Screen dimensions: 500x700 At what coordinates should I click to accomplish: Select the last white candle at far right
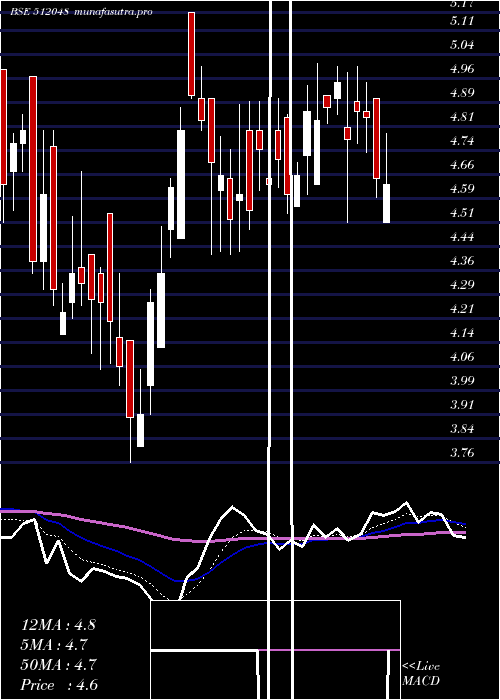(x=386, y=203)
